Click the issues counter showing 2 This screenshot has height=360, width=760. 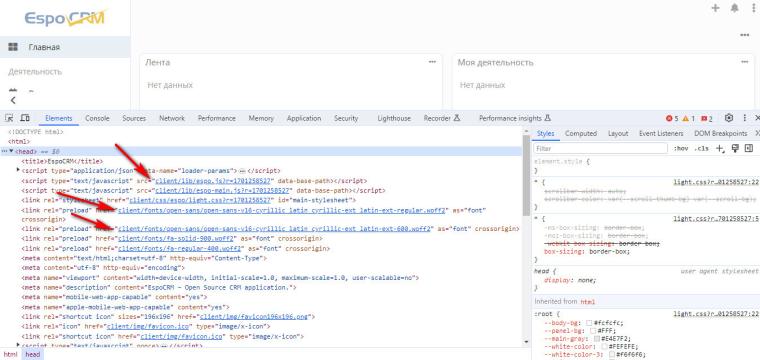[707, 118]
